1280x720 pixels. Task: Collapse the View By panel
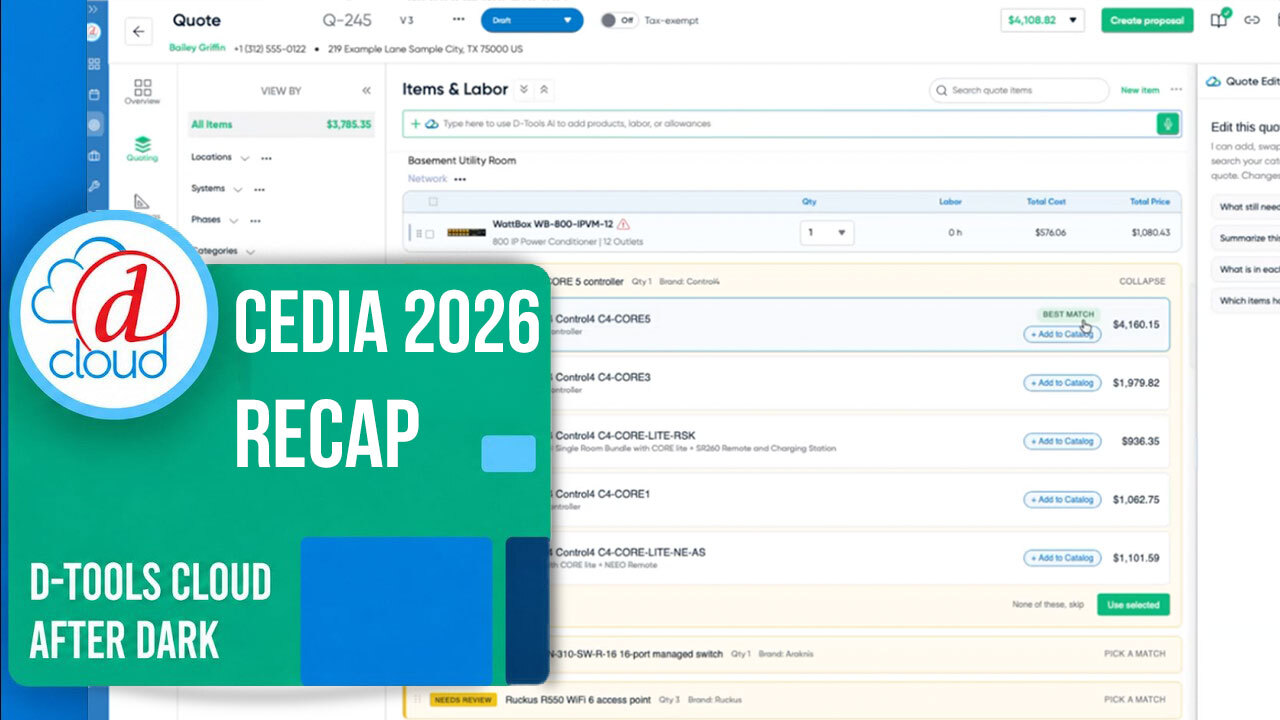point(366,91)
